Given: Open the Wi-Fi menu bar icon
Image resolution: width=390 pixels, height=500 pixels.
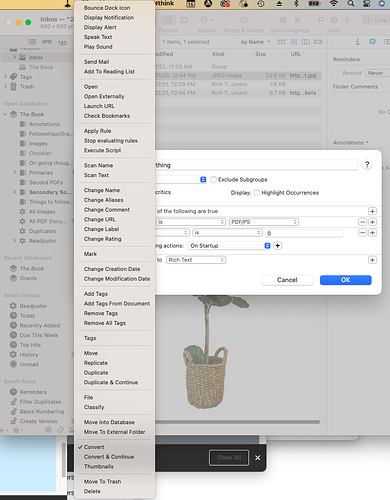Looking at the screenshot, I should pos(334,4).
